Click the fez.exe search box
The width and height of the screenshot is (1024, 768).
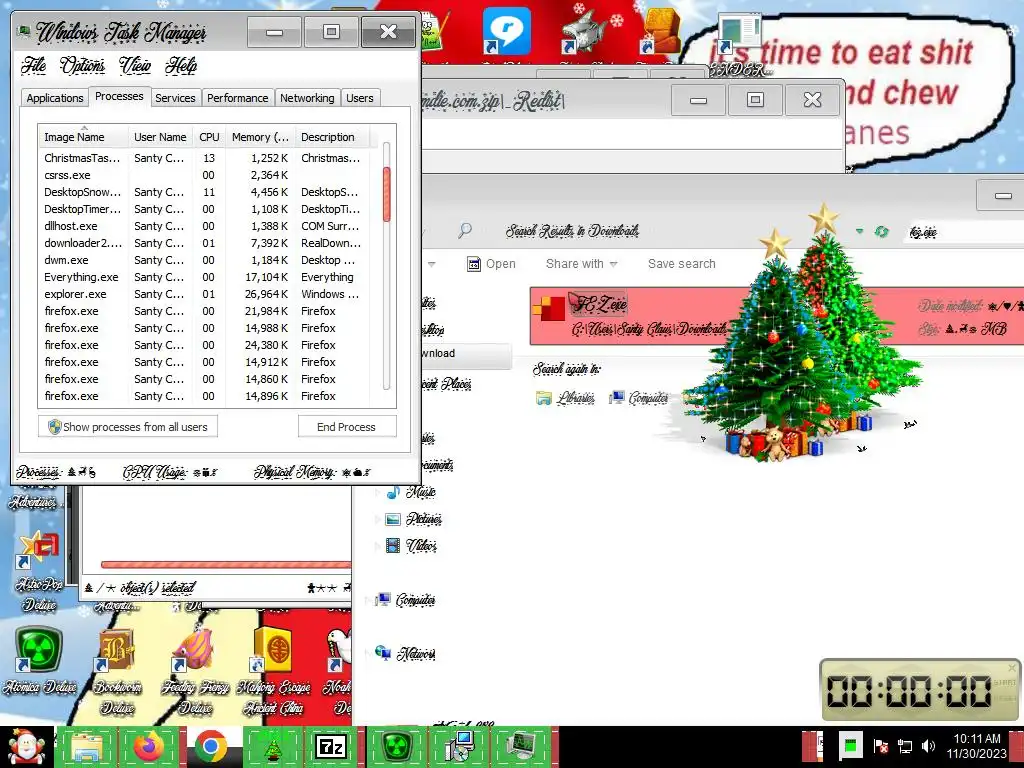point(965,232)
